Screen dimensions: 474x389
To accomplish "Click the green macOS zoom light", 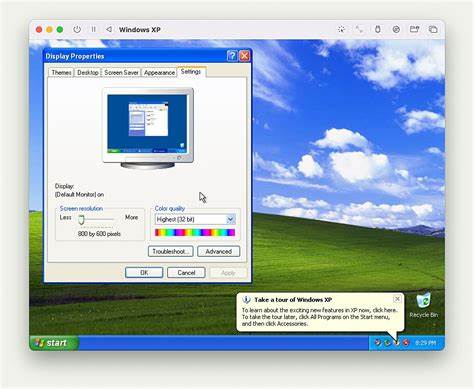I will point(60,29).
